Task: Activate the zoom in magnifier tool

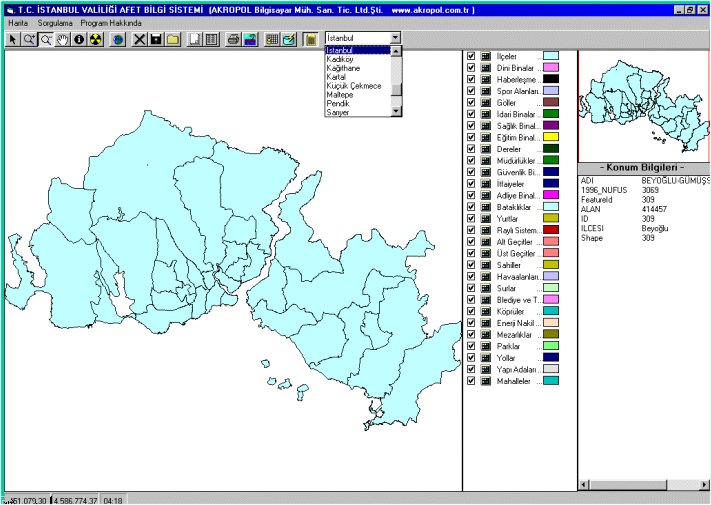Action: [29, 39]
